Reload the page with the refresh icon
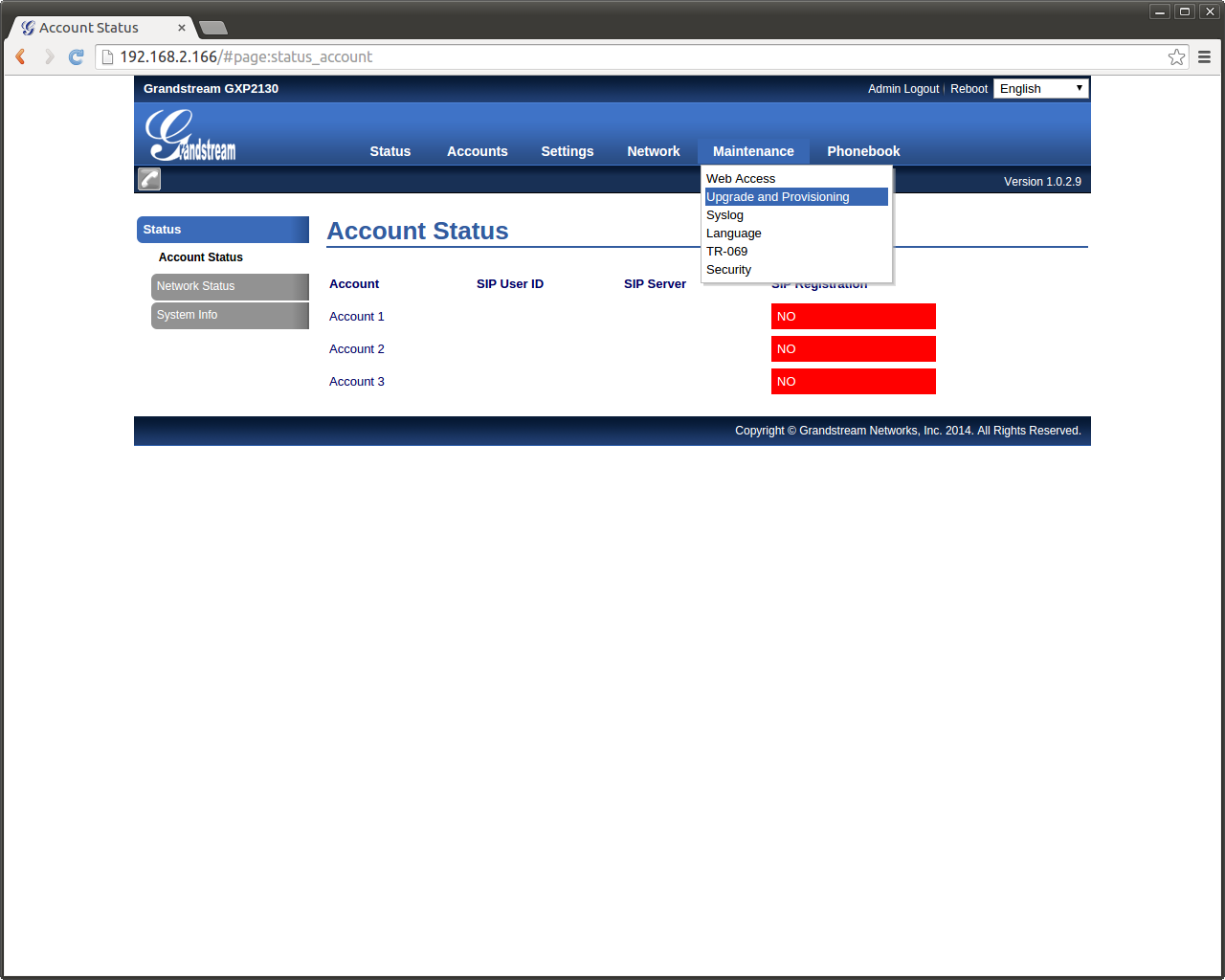 pos(77,56)
